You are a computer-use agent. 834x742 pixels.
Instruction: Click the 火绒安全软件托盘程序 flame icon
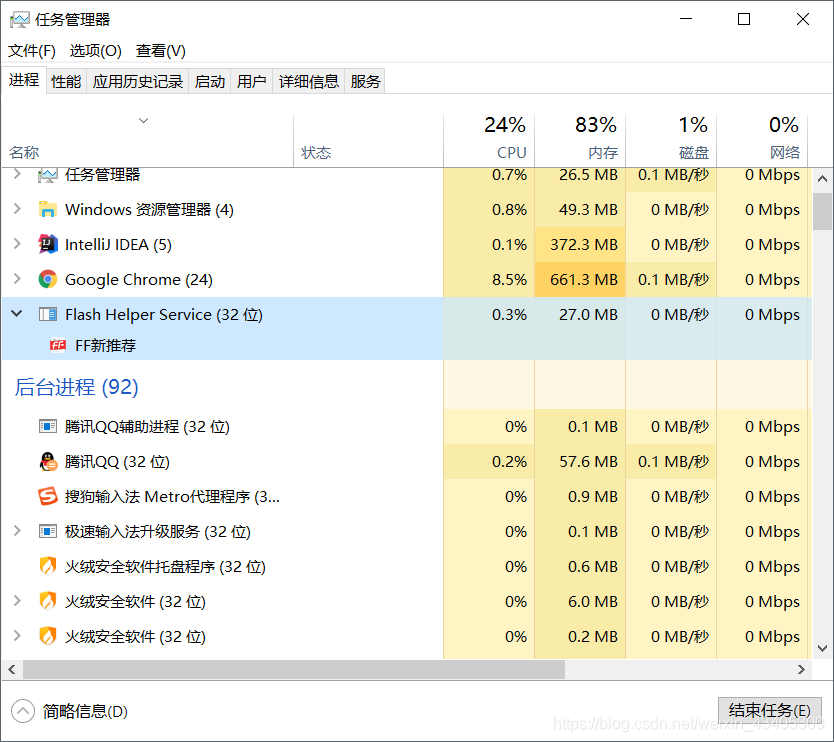pos(47,566)
